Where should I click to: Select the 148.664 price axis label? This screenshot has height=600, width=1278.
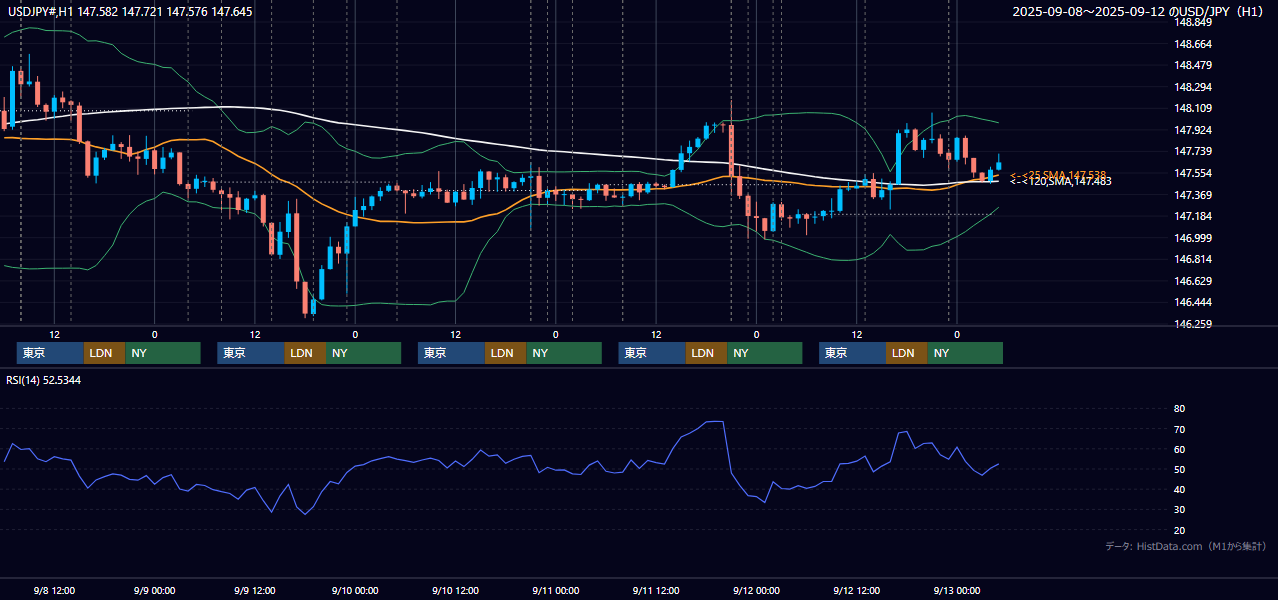point(1193,44)
